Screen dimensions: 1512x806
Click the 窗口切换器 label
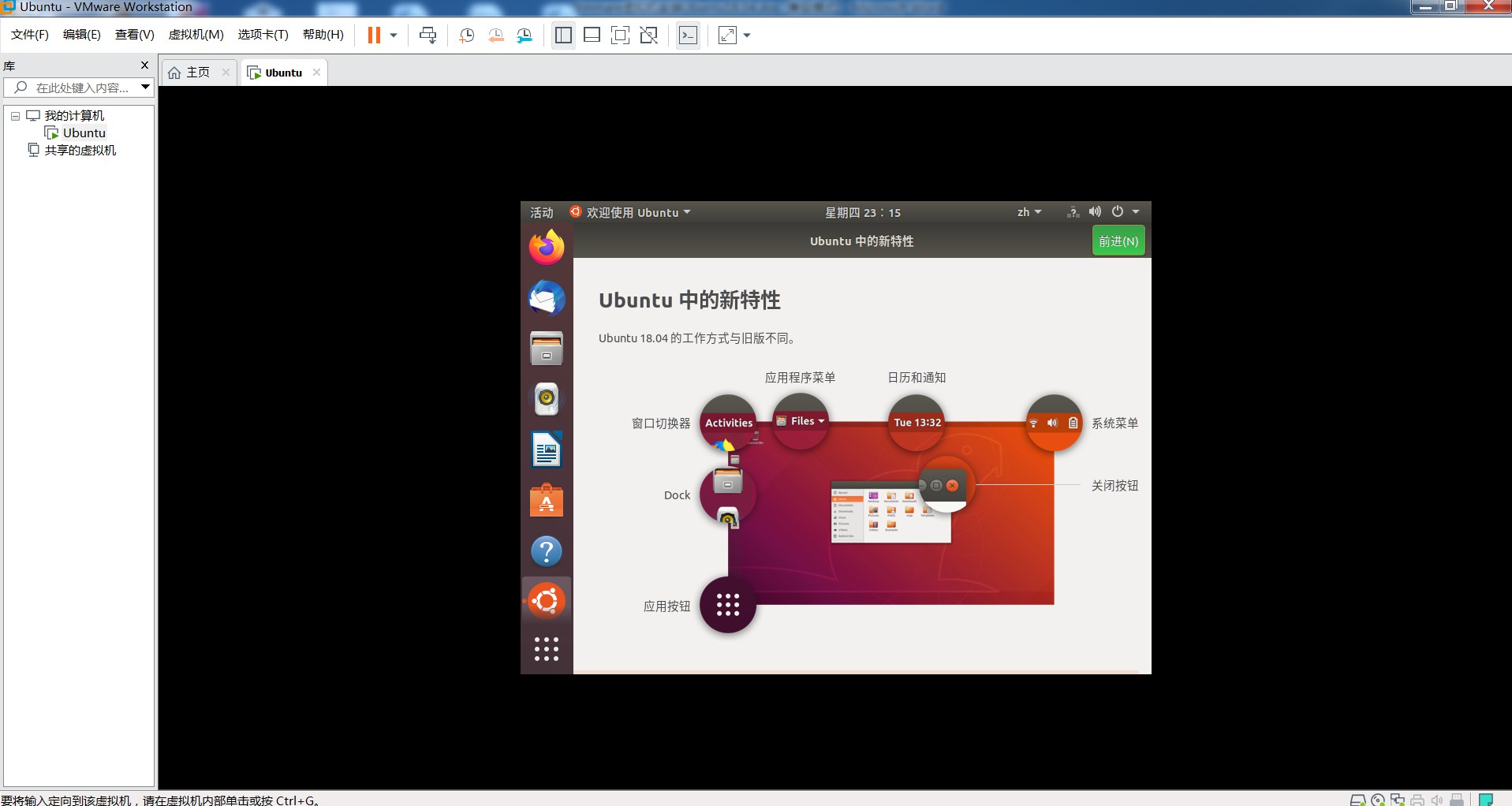click(661, 424)
